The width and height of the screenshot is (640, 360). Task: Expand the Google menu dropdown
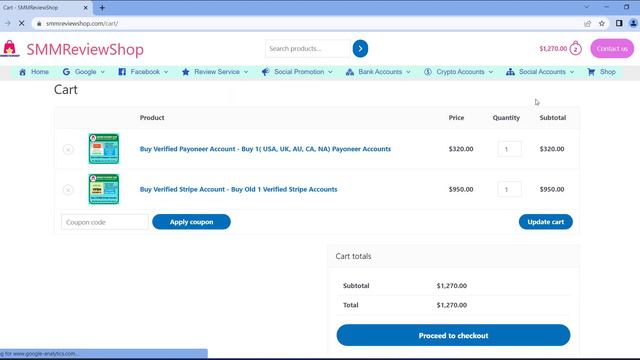pos(102,72)
